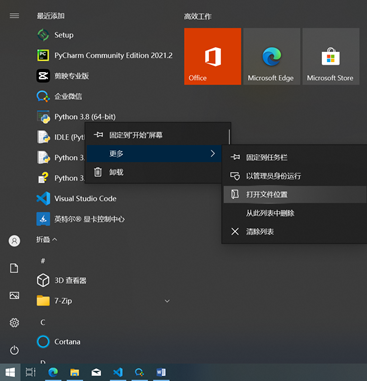Select 打开文件位置

(x=295, y=194)
